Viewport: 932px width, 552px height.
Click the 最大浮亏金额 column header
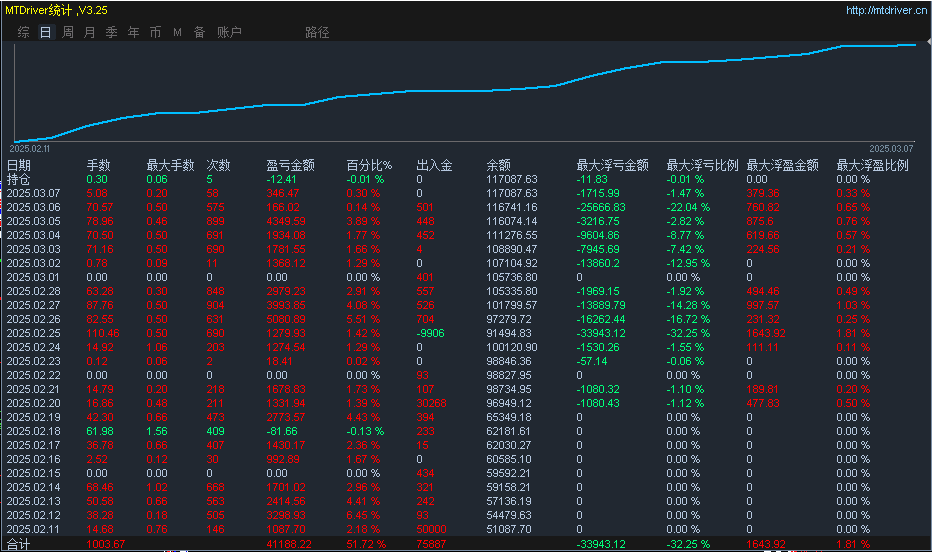click(x=612, y=165)
